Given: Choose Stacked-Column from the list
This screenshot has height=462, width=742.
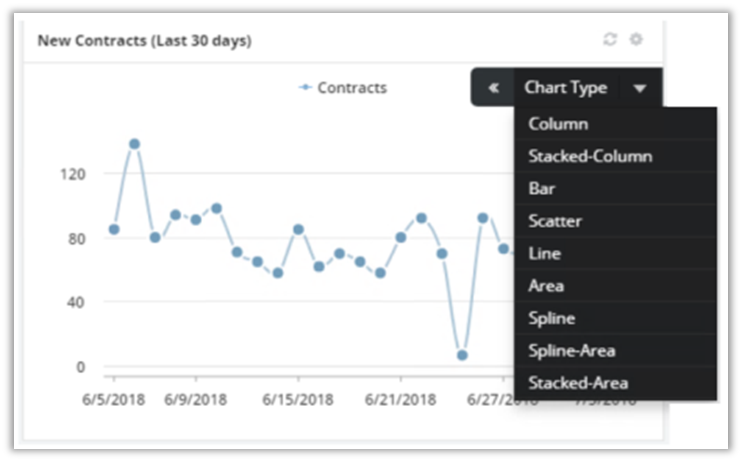Looking at the screenshot, I should (x=590, y=156).
